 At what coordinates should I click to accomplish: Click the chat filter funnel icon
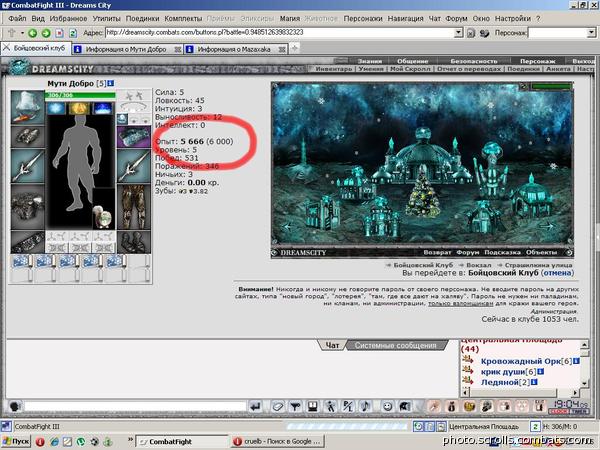tap(295, 406)
